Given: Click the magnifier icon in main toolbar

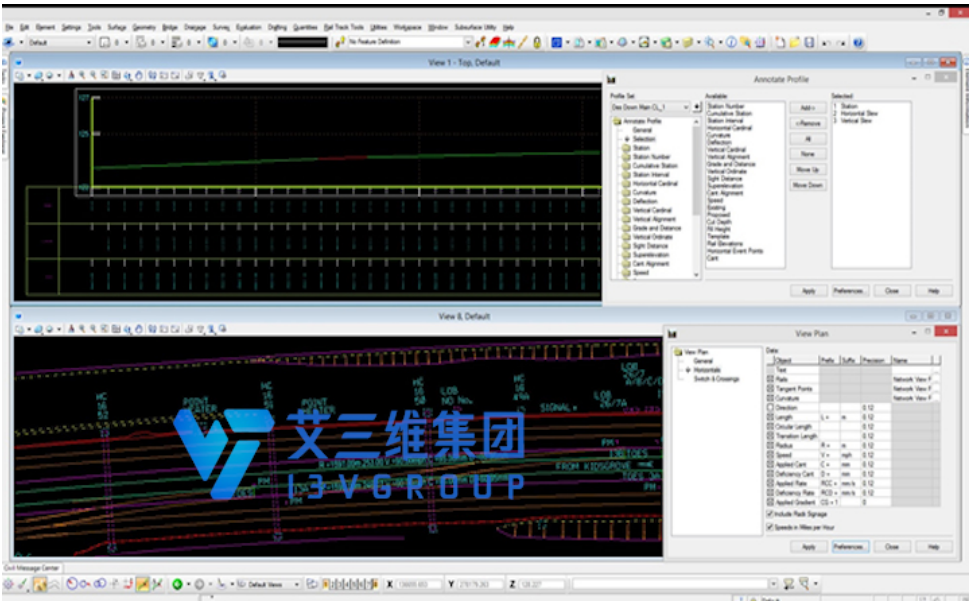Looking at the screenshot, I should (x=709, y=43).
